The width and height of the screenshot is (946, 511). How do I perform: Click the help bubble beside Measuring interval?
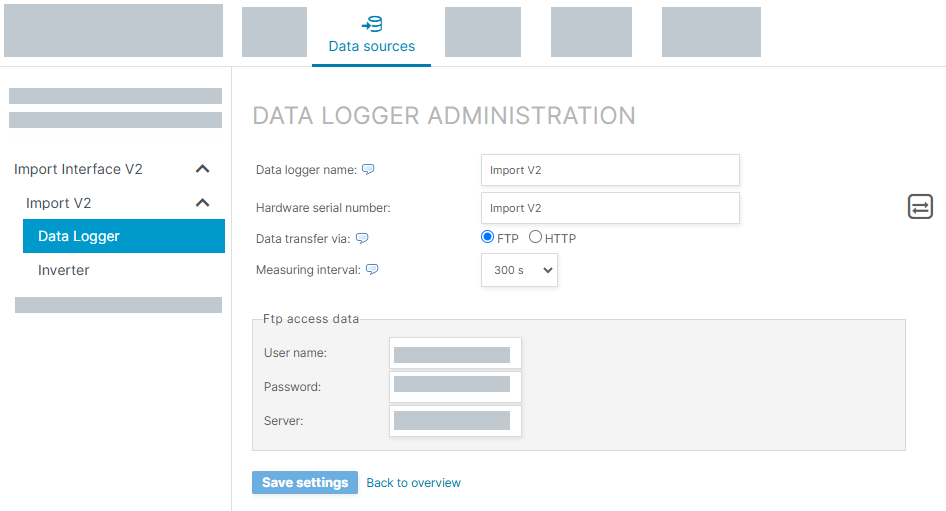coord(372,270)
